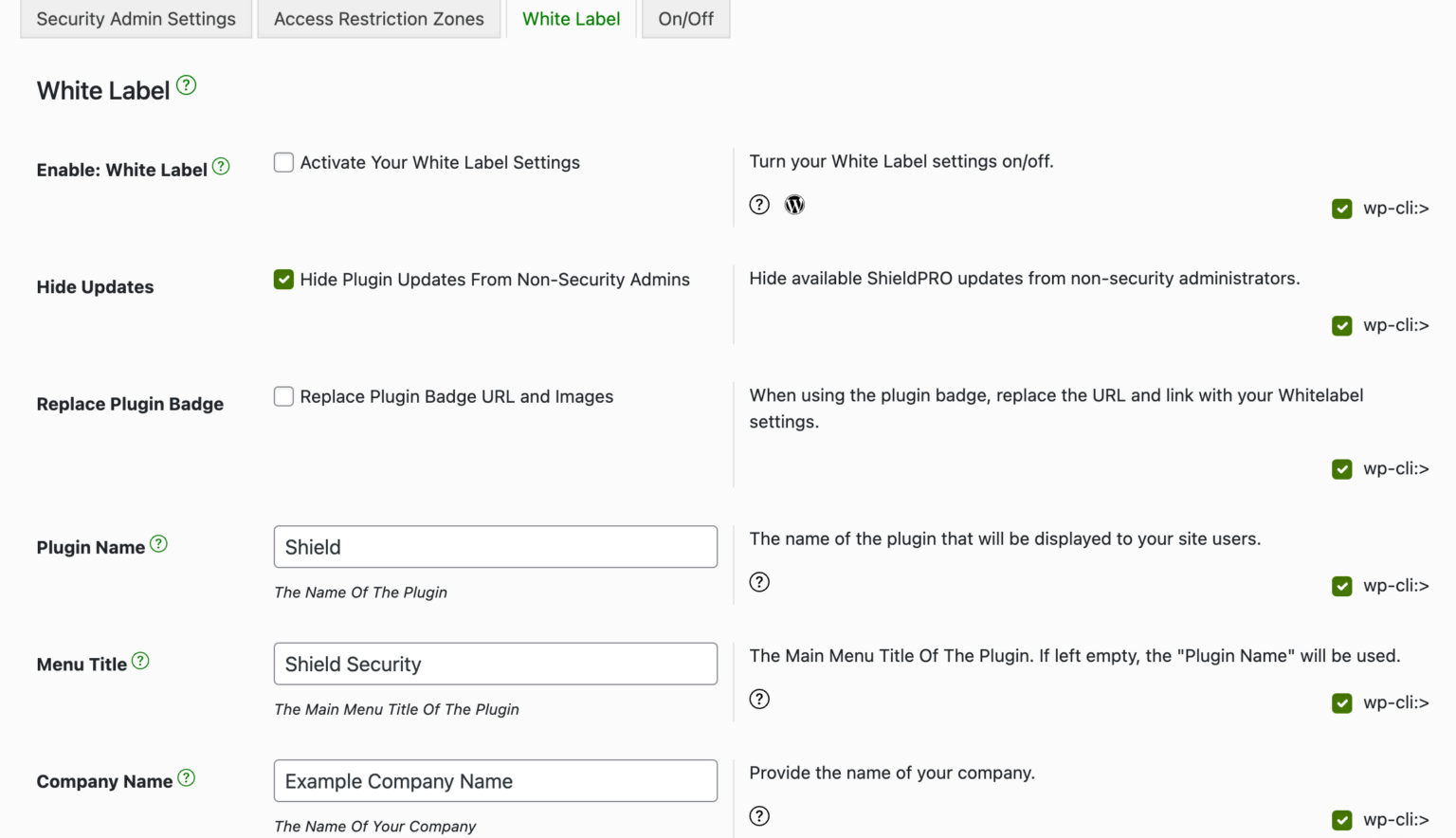Select the On/Off tab
This screenshot has height=838, width=1456.
685,19
